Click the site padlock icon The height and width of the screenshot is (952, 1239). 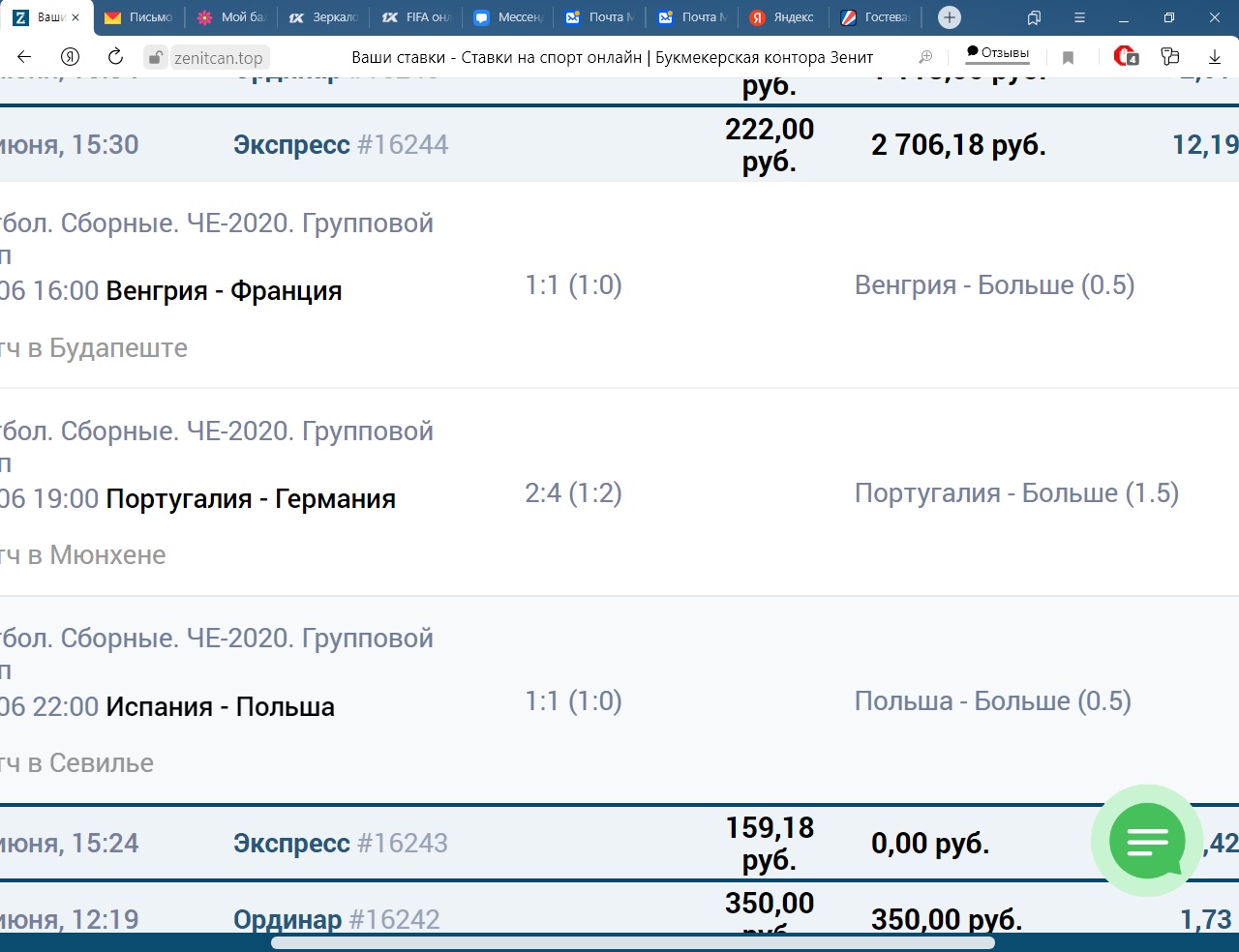155,58
